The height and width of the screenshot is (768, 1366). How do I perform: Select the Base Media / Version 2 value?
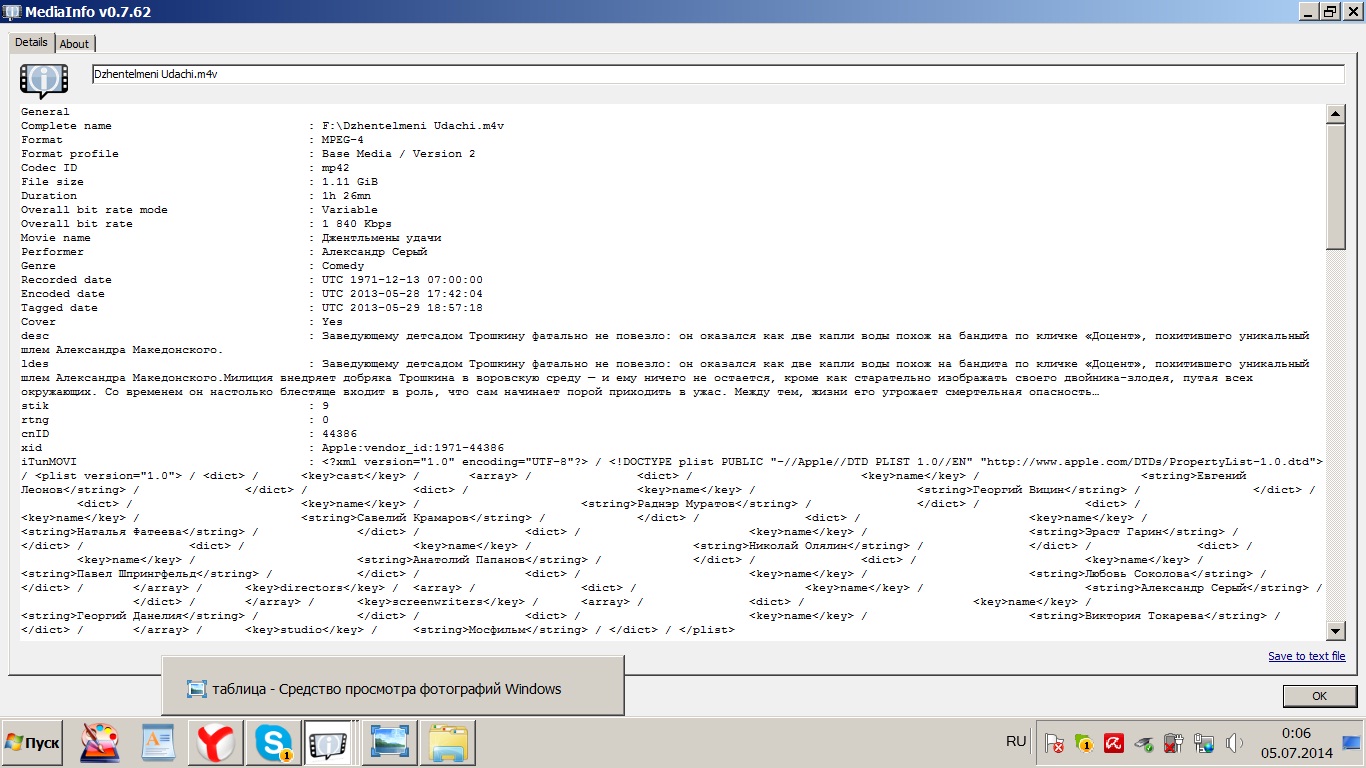[399, 154]
